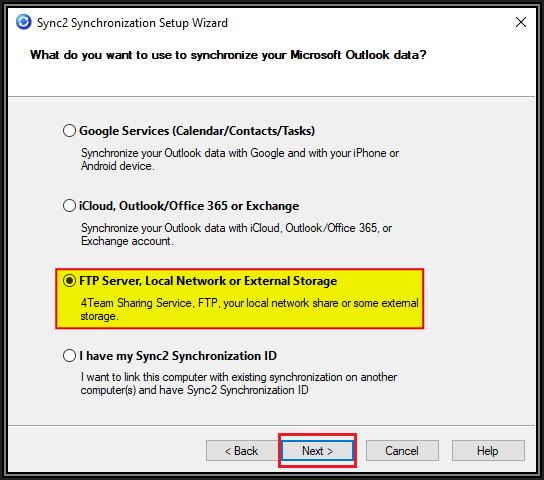Screen dimensions: 544x480
Task: Open Help for this wizard
Action: click(x=488, y=451)
